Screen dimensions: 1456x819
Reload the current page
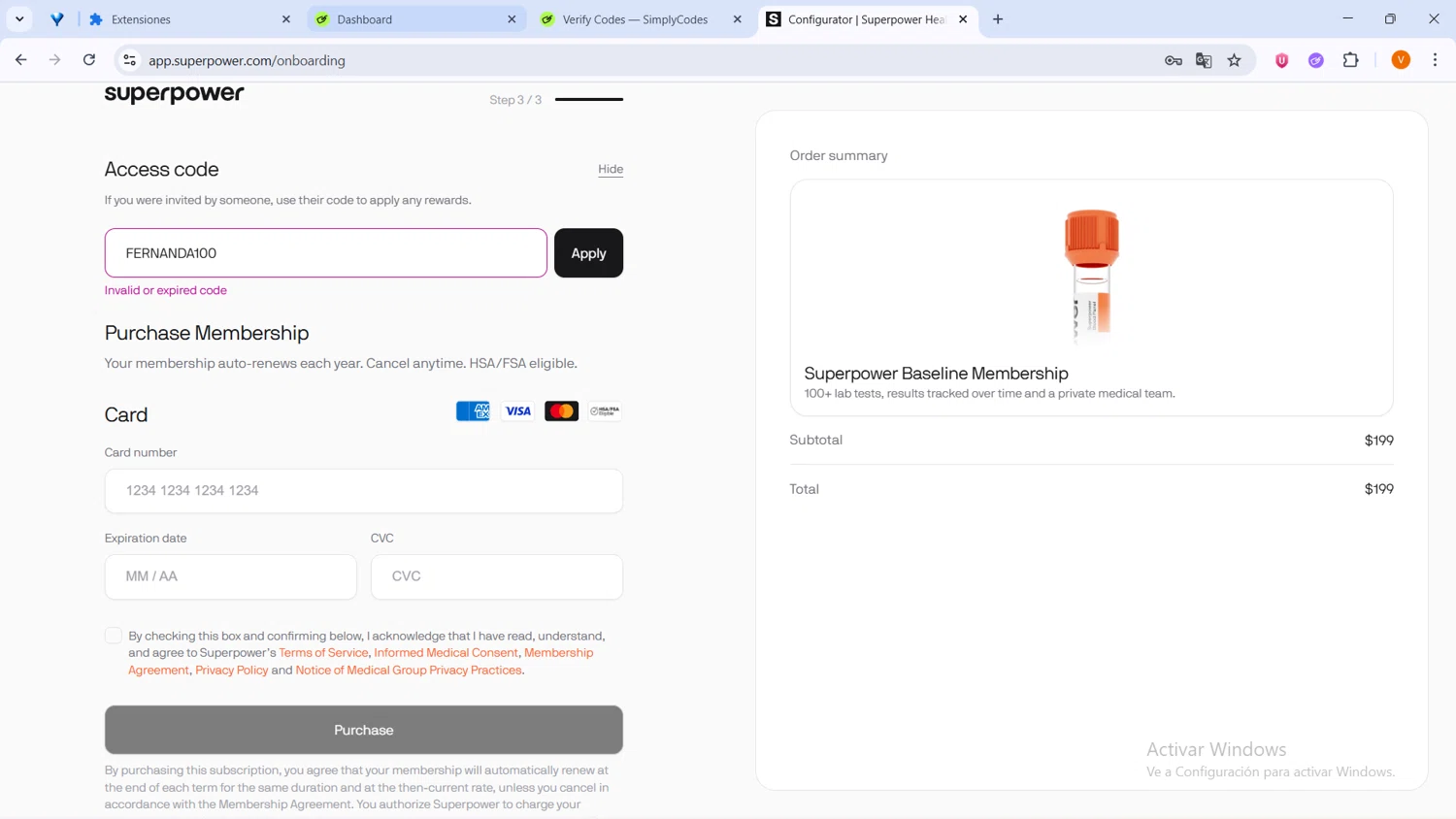[88, 60]
